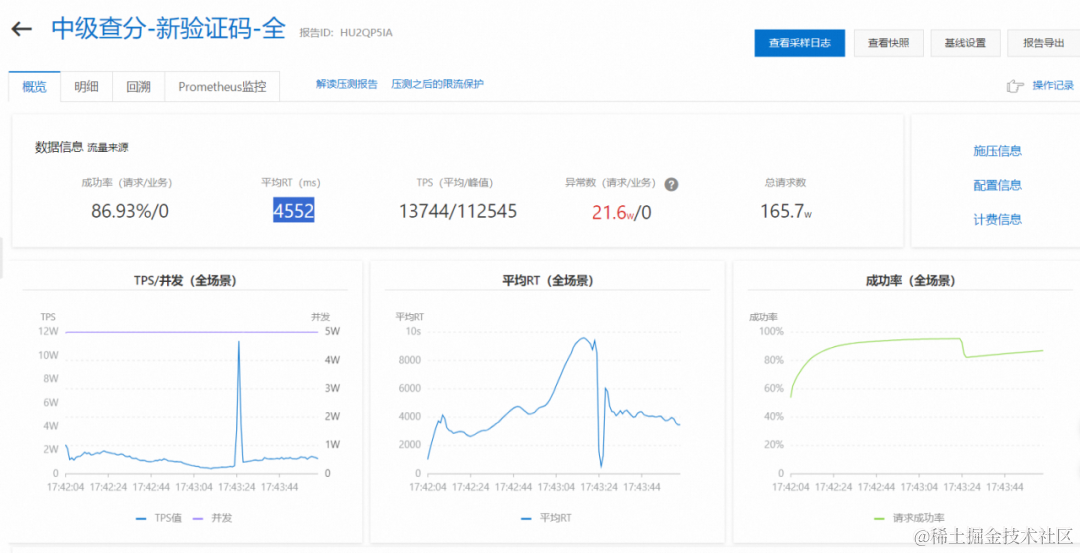The width and height of the screenshot is (1080, 553).
Task: Click the 成功率（全场景） chart title
Action: tap(909, 281)
